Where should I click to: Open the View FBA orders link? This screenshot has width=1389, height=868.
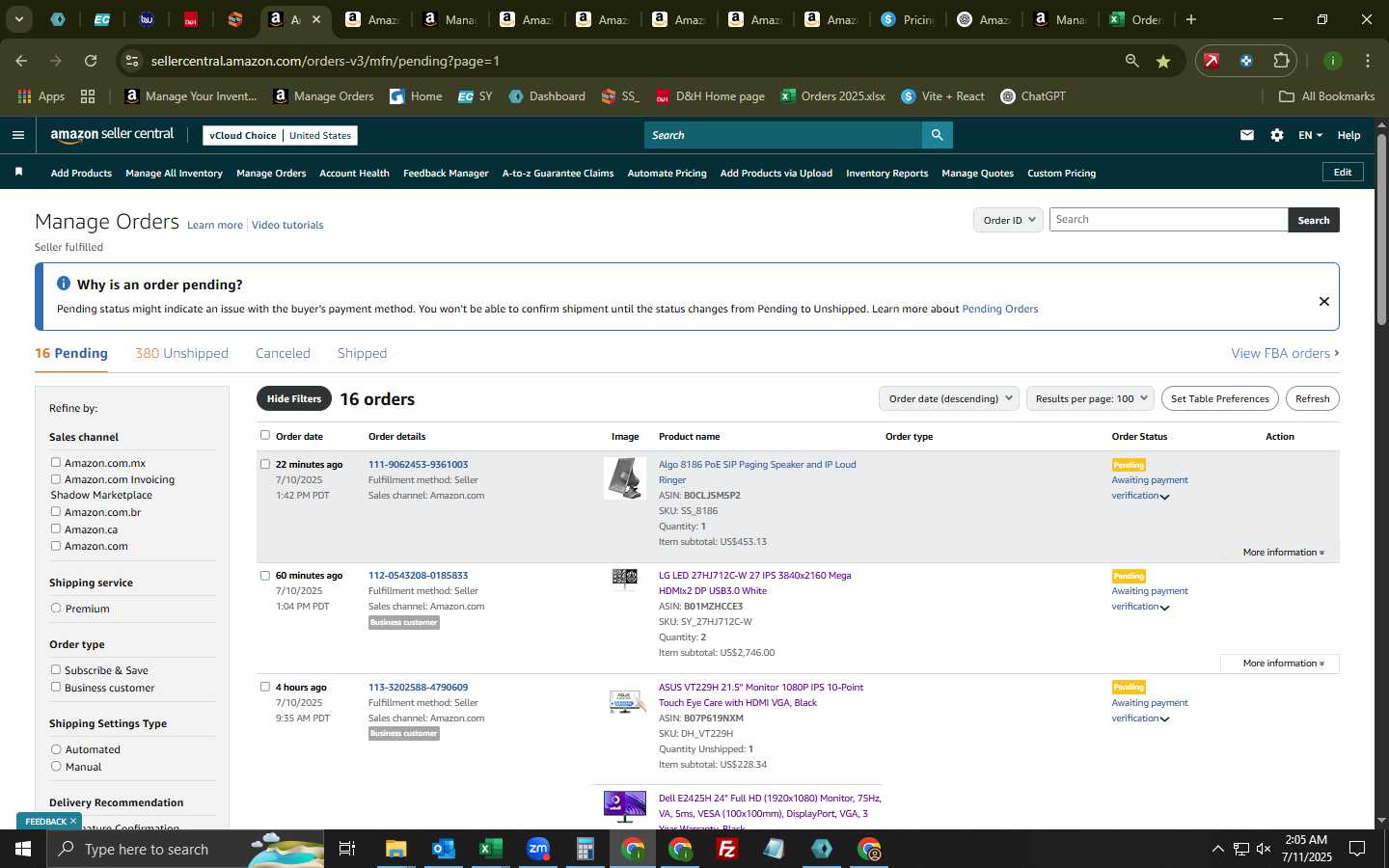pos(1285,353)
